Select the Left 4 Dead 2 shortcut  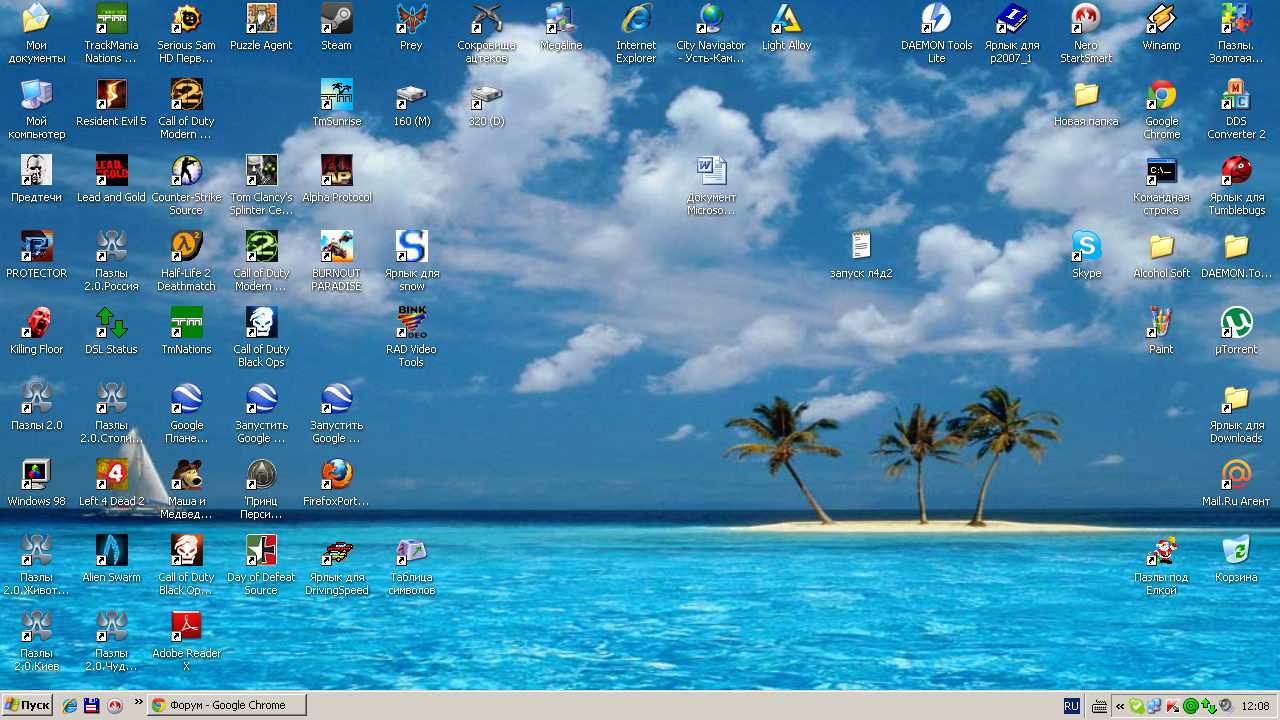[x=111, y=483]
